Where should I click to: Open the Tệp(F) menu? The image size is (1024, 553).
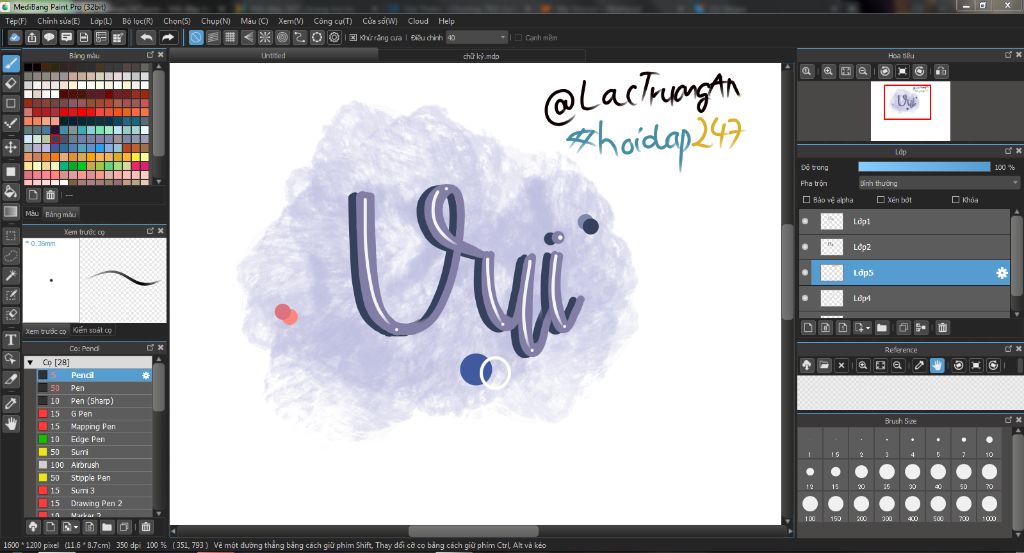click(x=16, y=21)
